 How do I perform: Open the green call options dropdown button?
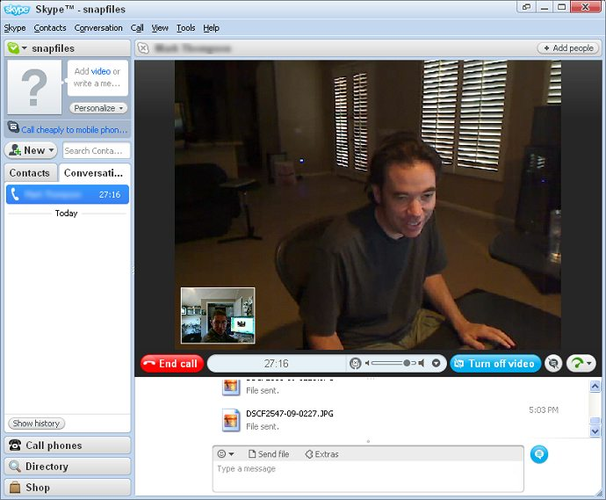tap(581, 364)
